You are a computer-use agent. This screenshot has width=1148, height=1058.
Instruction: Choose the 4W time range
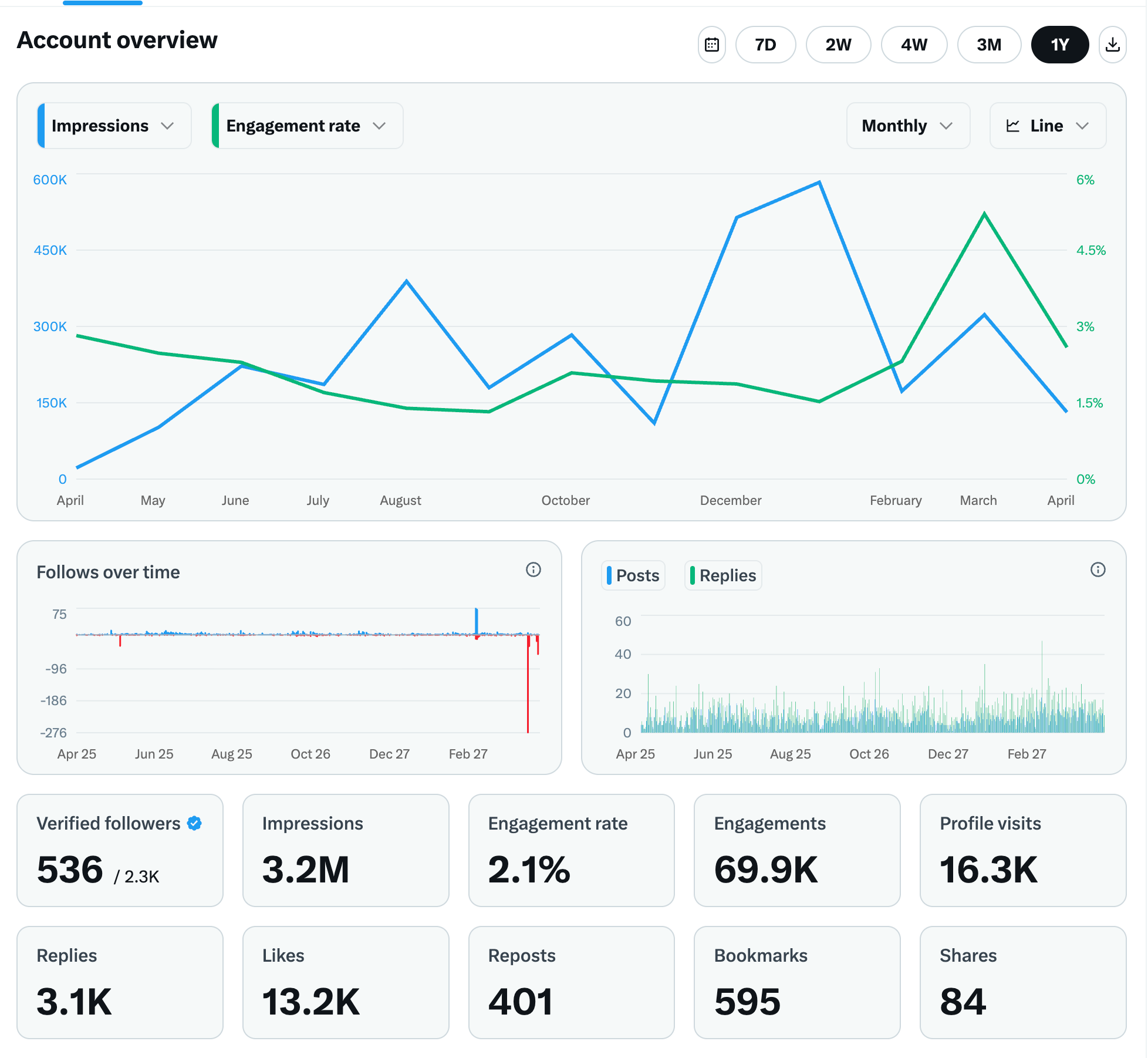[914, 45]
